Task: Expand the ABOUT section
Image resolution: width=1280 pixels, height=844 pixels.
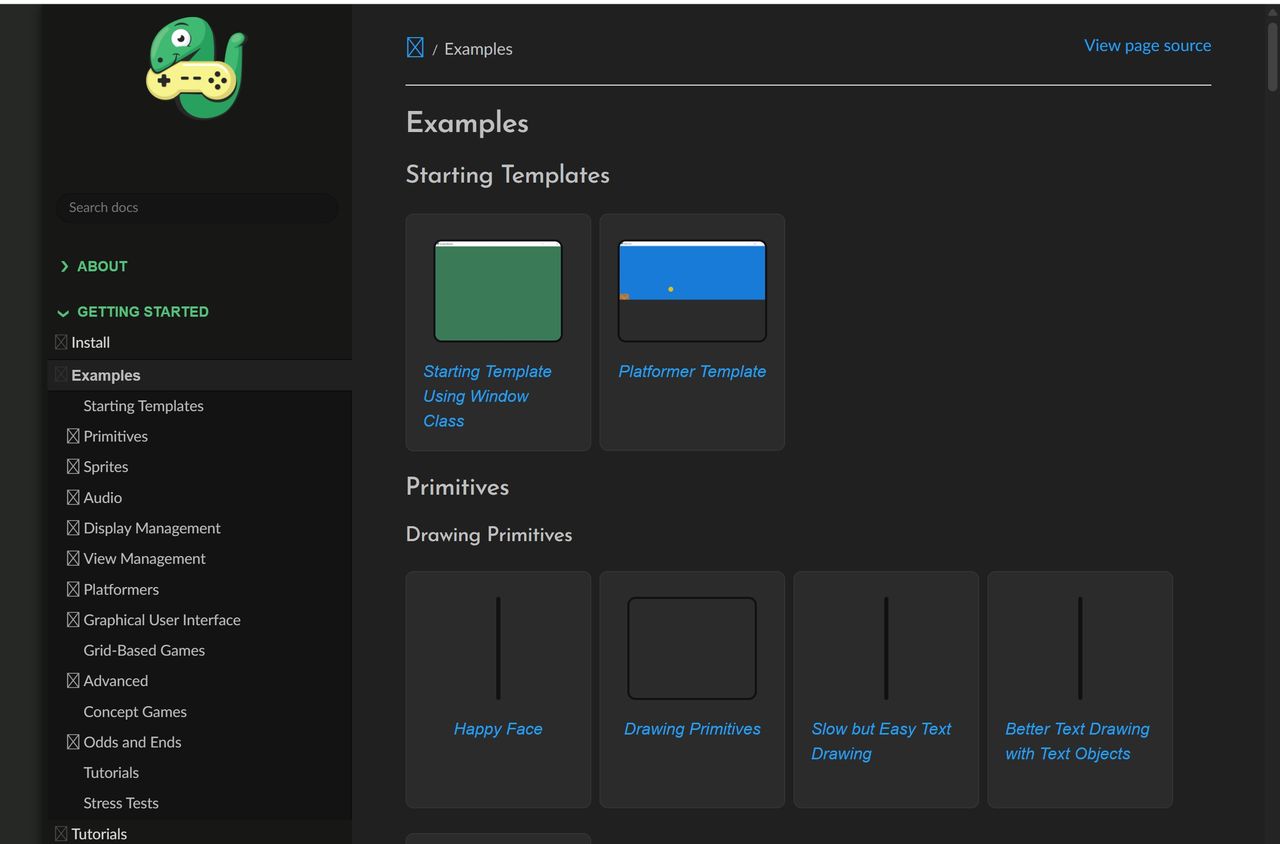Action: (x=65, y=266)
